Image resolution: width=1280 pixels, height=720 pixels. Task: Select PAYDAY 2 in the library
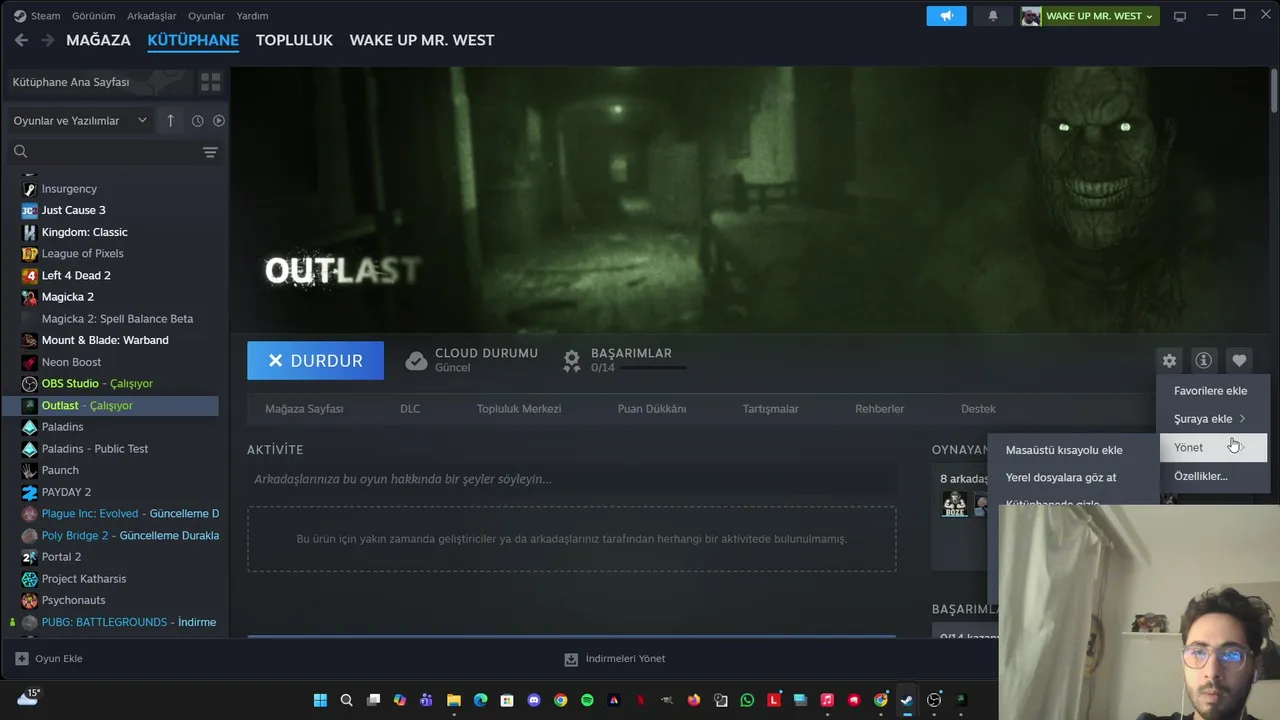pos(66,492)
